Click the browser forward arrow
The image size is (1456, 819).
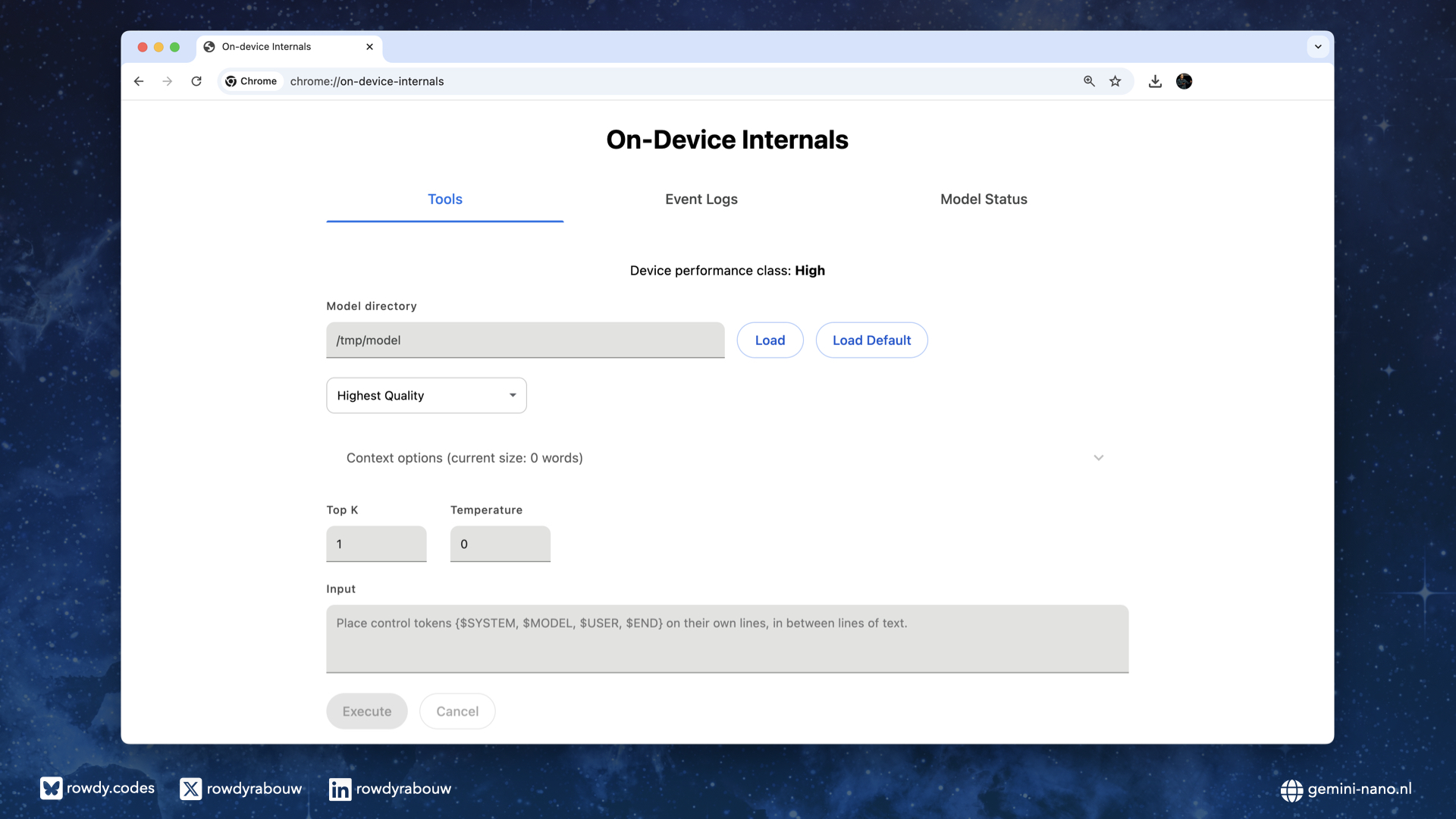168,81
